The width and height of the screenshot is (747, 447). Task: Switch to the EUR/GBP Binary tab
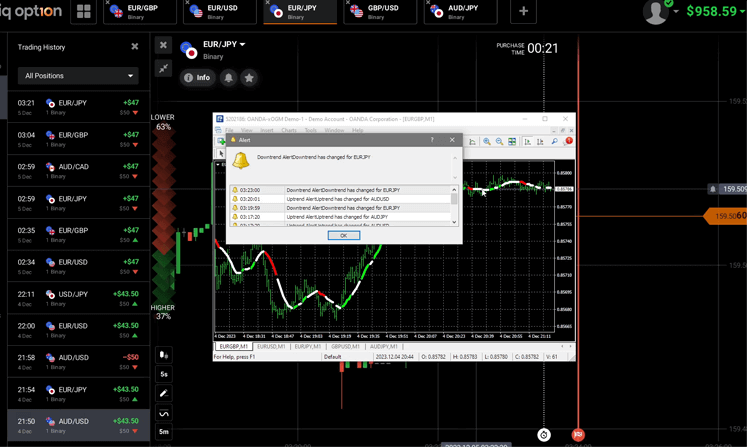(x=139, y=12)
